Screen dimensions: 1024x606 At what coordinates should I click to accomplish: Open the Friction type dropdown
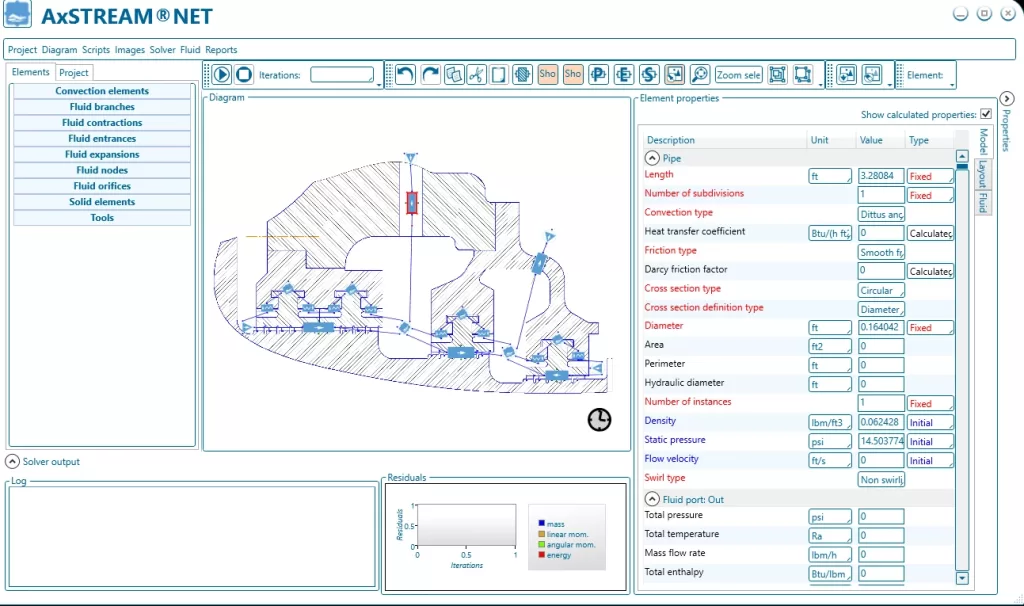pyautogui.click(x=881, y=252)
